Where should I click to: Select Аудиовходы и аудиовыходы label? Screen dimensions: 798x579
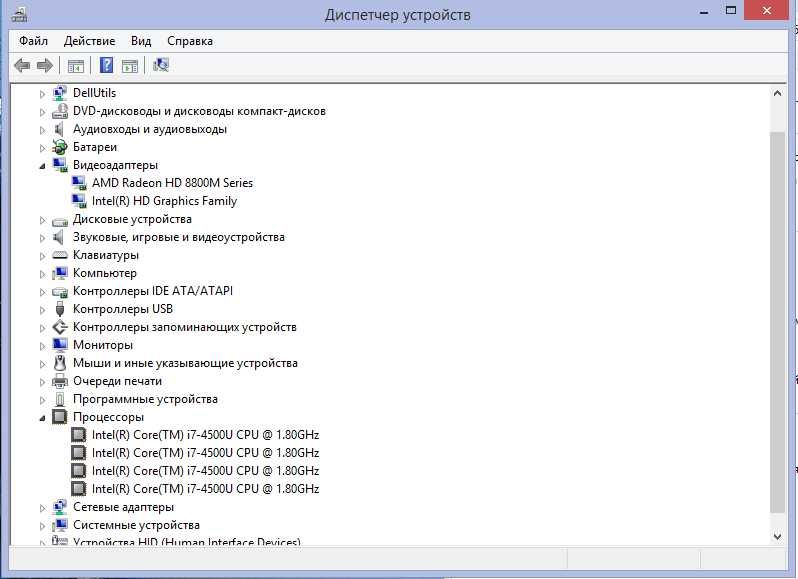150,129
